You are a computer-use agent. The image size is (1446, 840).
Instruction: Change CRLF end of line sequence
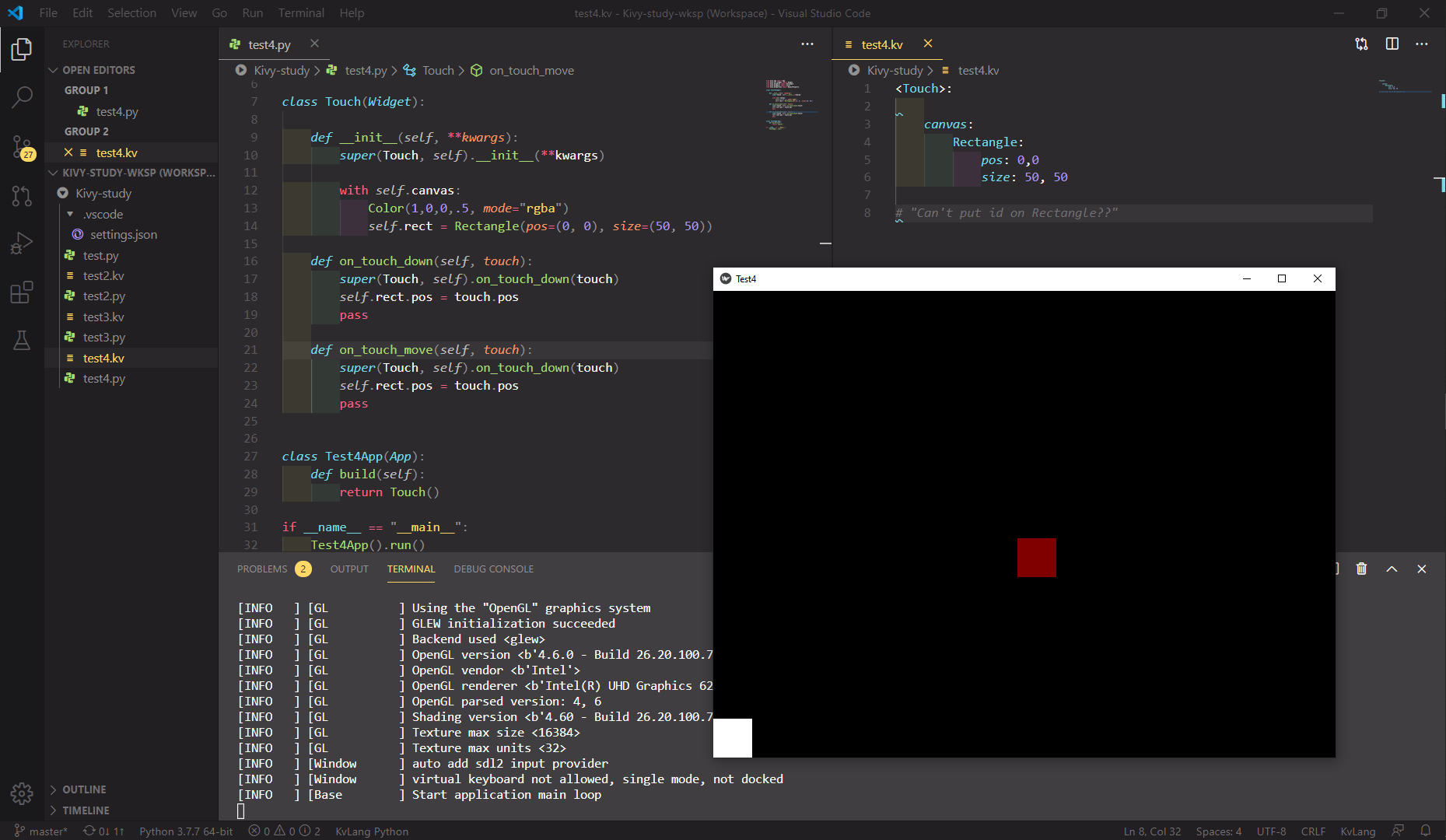(x=1313, y=831)
